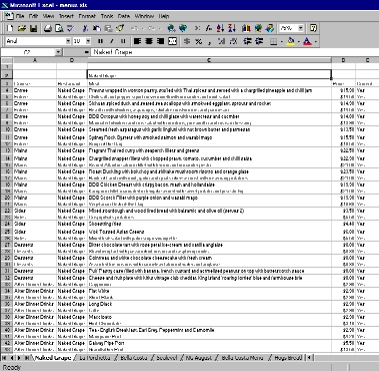Expand the Arial font name dropdown
Image resolution: width=379 pixels, height=371 pixels.
tap(68, 41)
